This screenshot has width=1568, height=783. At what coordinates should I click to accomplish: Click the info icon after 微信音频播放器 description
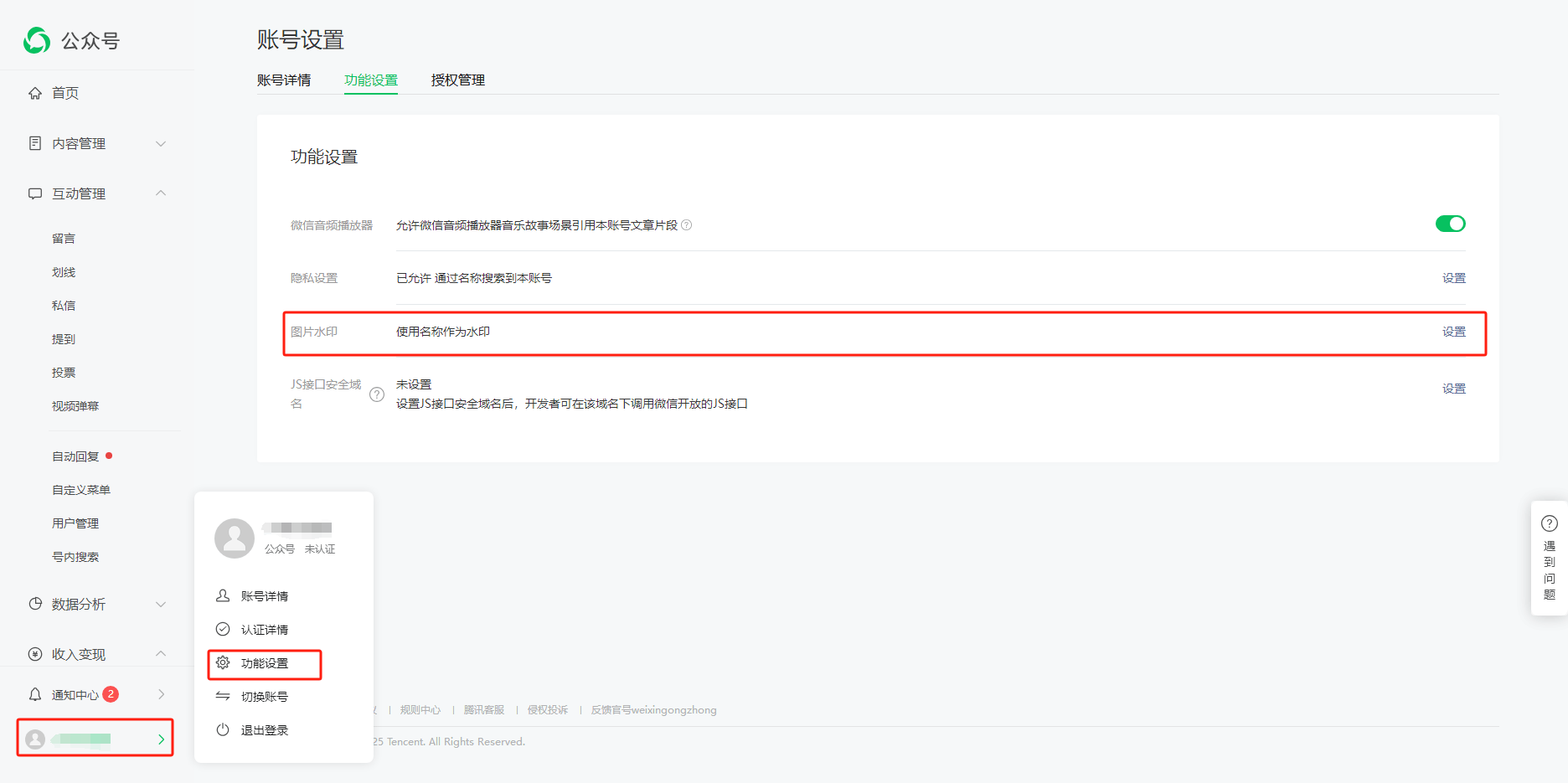[x=687, y=225]
